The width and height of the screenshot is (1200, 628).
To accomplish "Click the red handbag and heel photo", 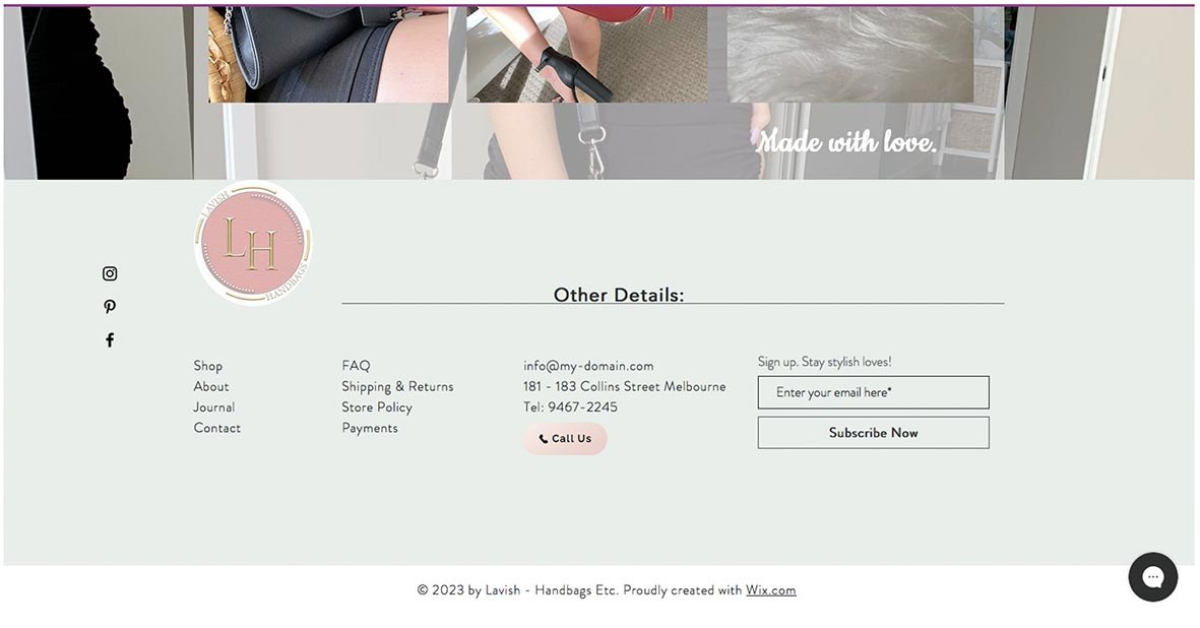I will pos(587,54).
